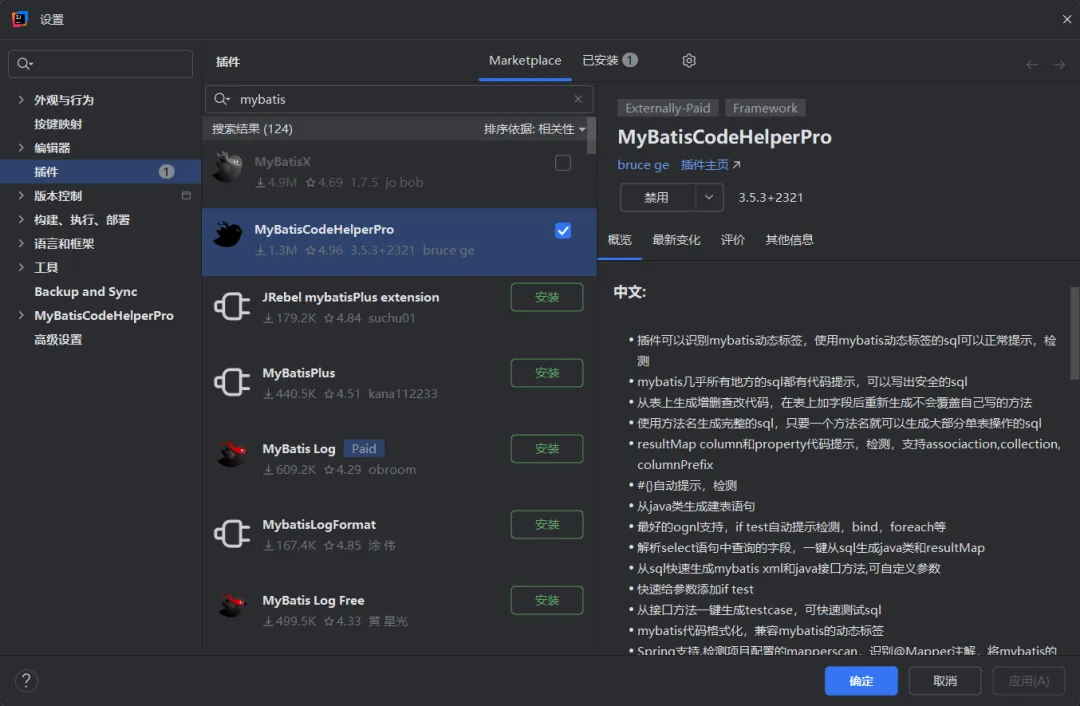This screenshot has width=1080, height=706.
Task: Open the bruce ge vendor link
Action: [643, 165]
